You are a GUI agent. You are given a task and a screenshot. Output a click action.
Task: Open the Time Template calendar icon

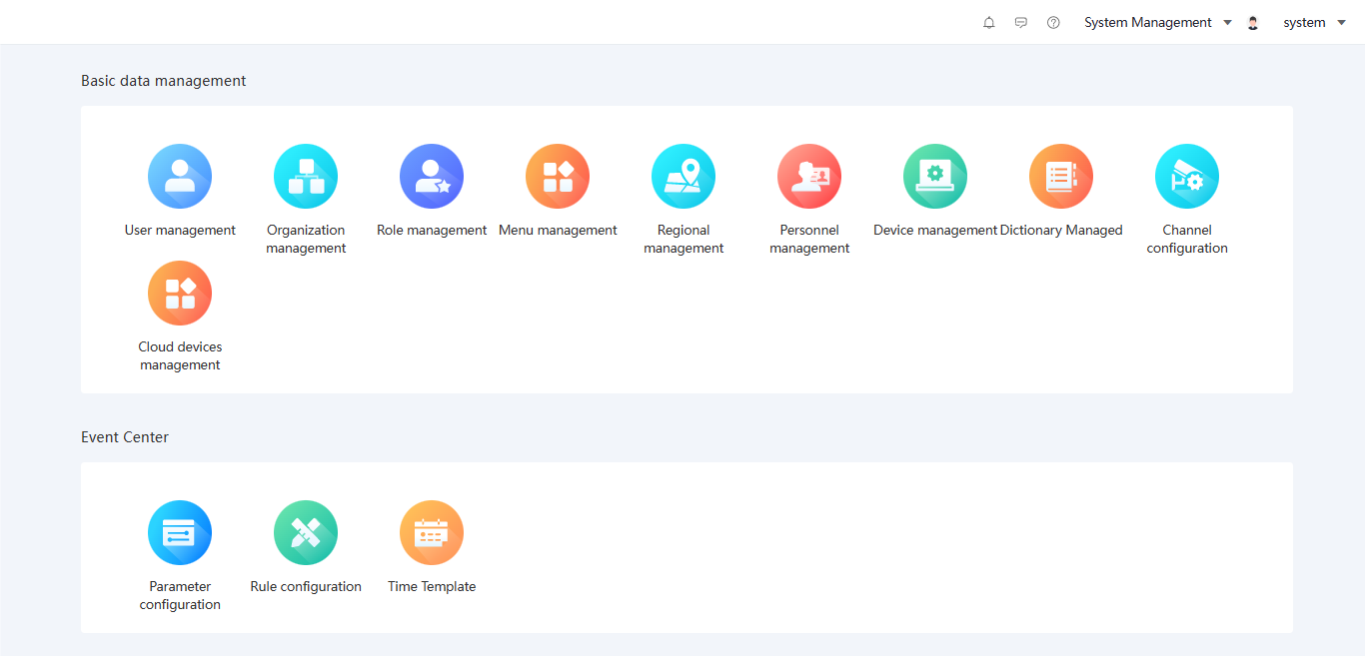tap(432, 533)
